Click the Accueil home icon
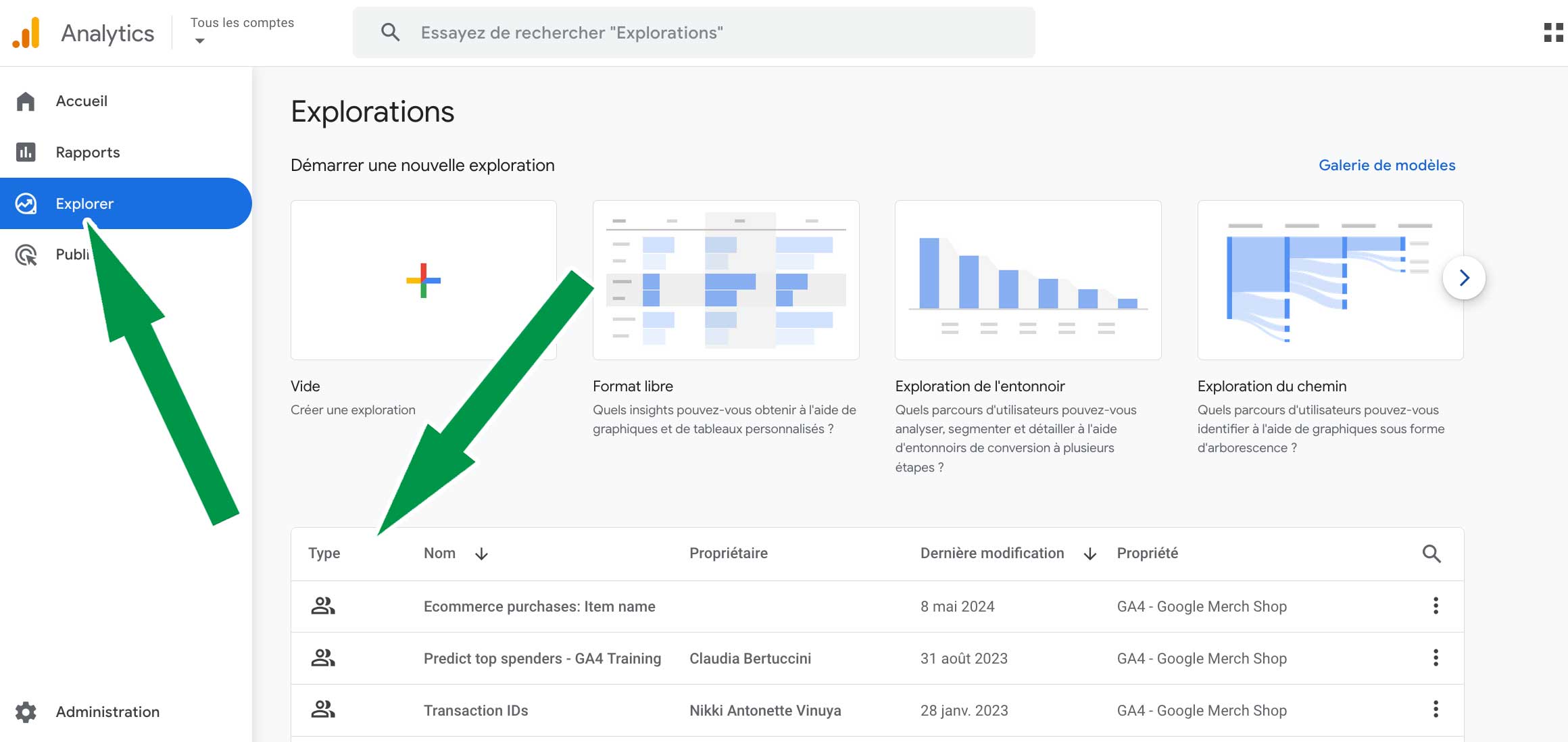This screenshot has height=742, width=1568. [x=26, y=101]
